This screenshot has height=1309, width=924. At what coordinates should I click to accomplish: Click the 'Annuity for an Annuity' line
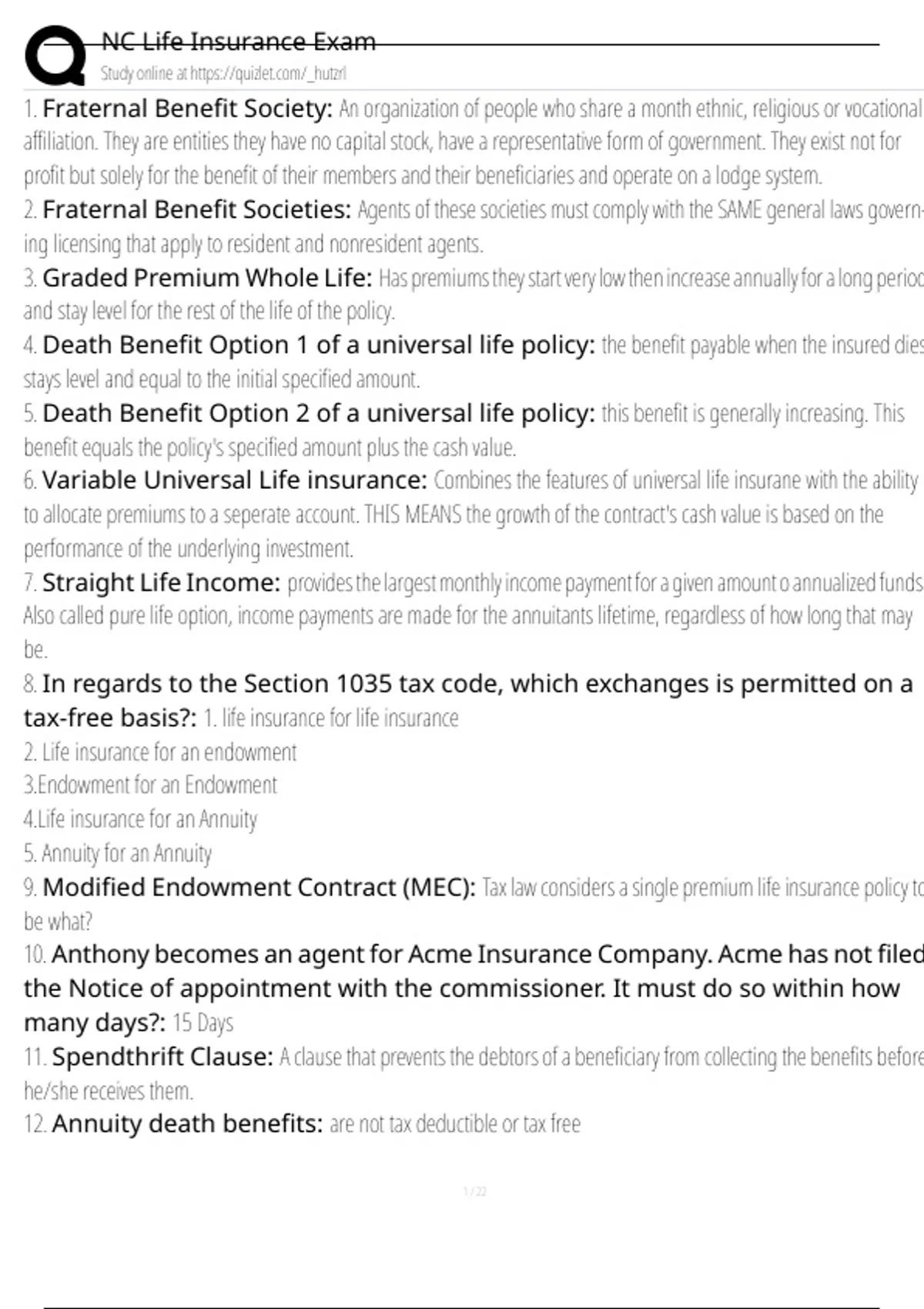[118, 853]
